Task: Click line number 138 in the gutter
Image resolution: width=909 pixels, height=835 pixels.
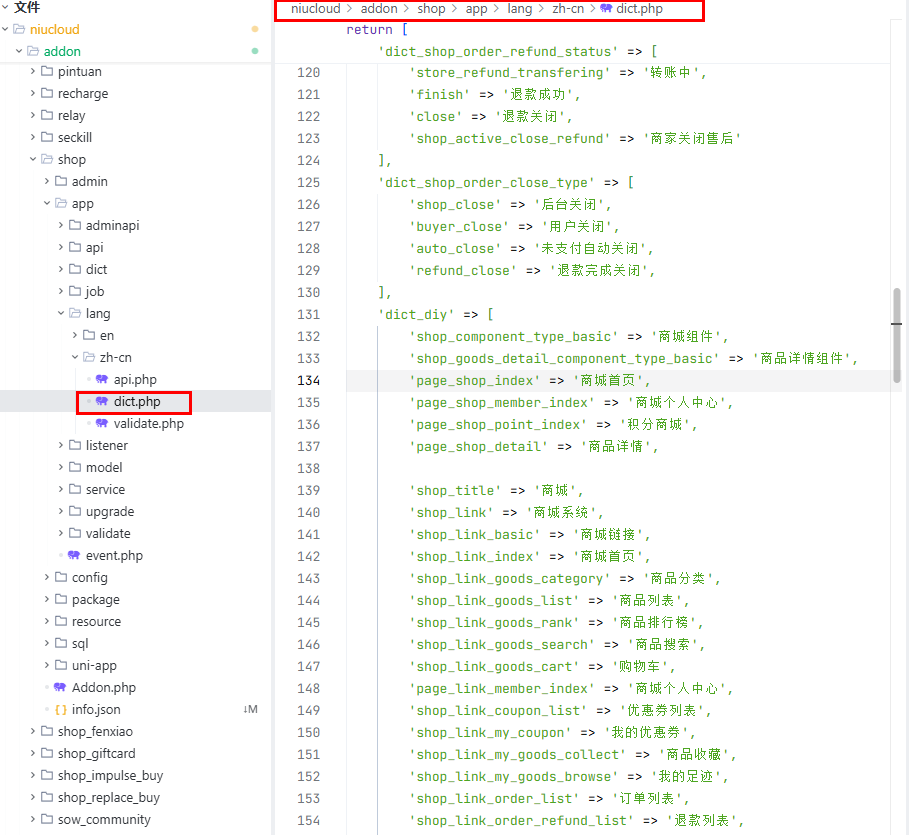Action: [308, 468]
